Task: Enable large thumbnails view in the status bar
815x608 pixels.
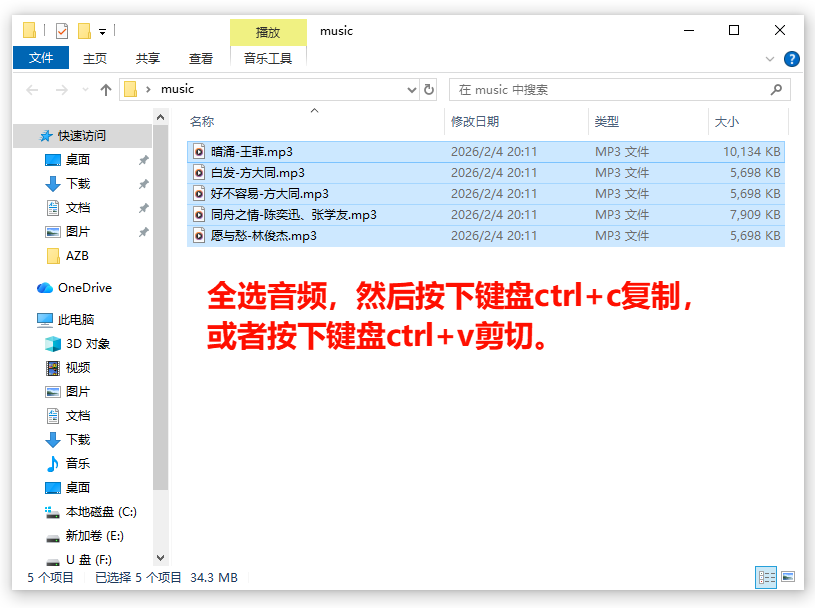Action: pyautogui.click(x=787, y=578)
